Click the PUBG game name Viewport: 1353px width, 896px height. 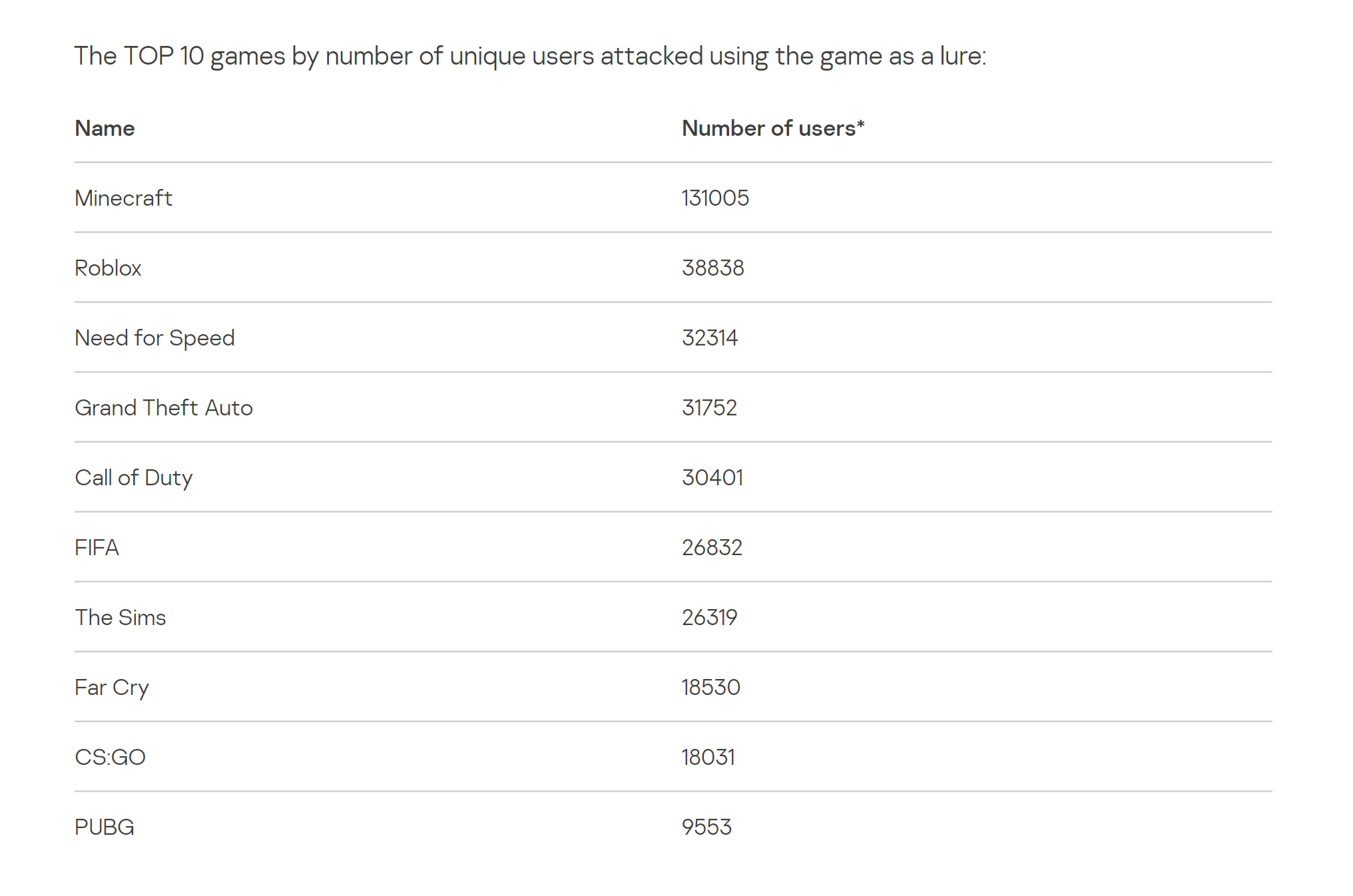(x=104, y=827)
